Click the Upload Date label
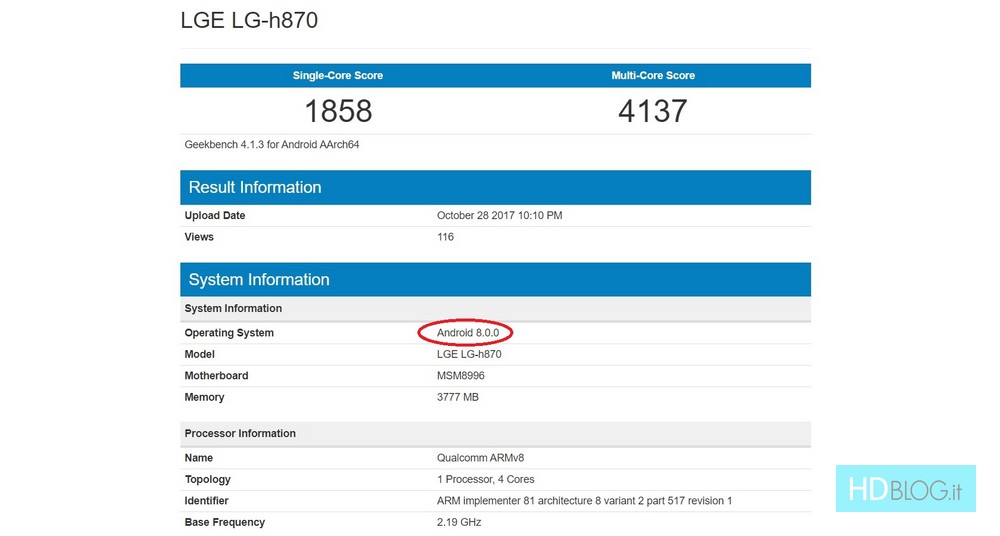The width and height of the screenshot is (1000, 536). pos(215,216)
